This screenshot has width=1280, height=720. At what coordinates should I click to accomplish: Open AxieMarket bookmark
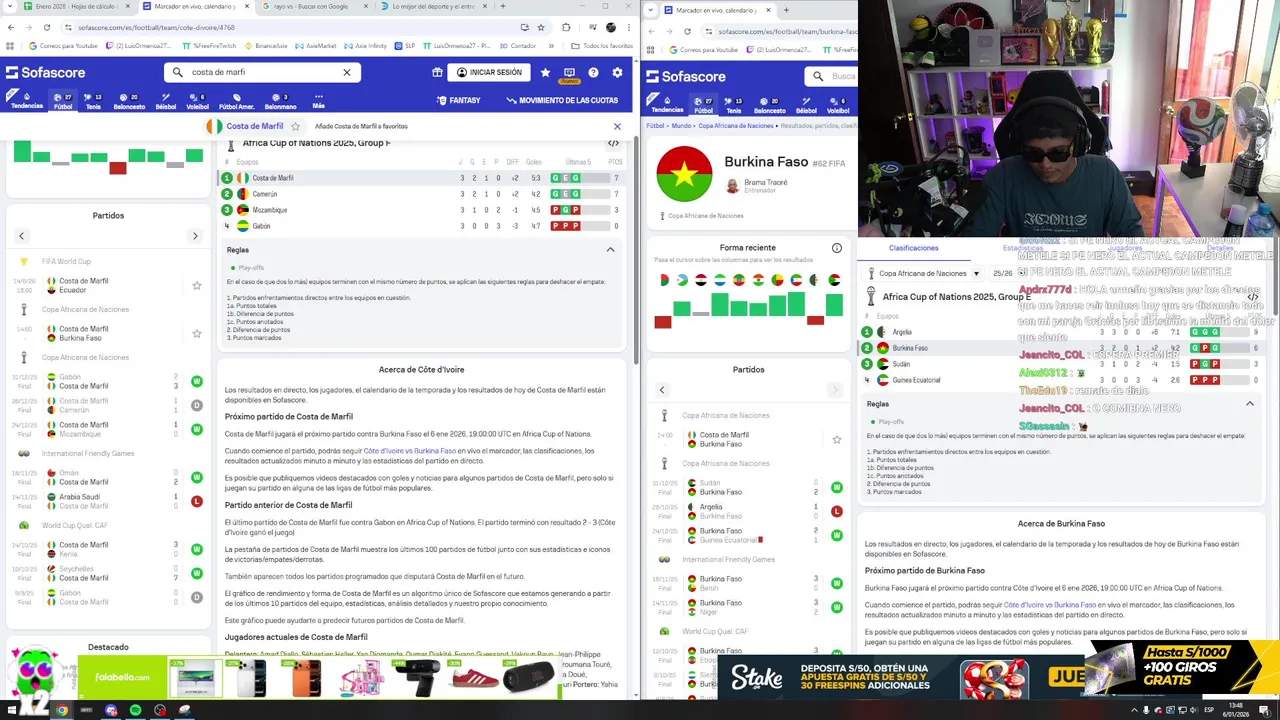click(315, 46)
